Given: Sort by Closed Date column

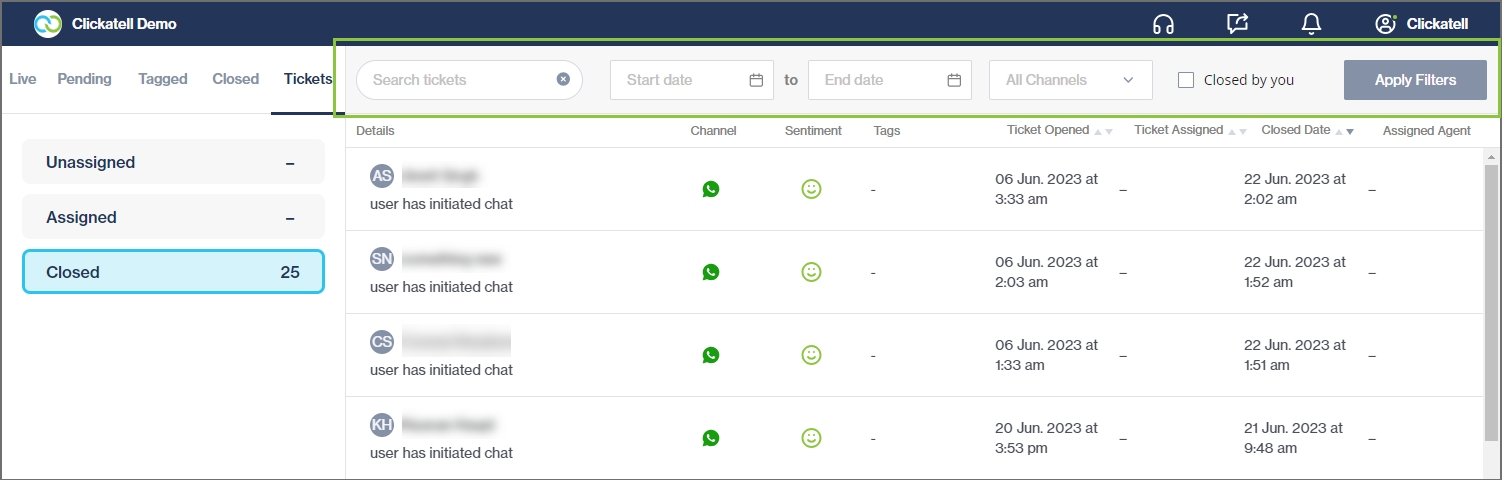Looking at the screenshot, I should [1344, 131].
